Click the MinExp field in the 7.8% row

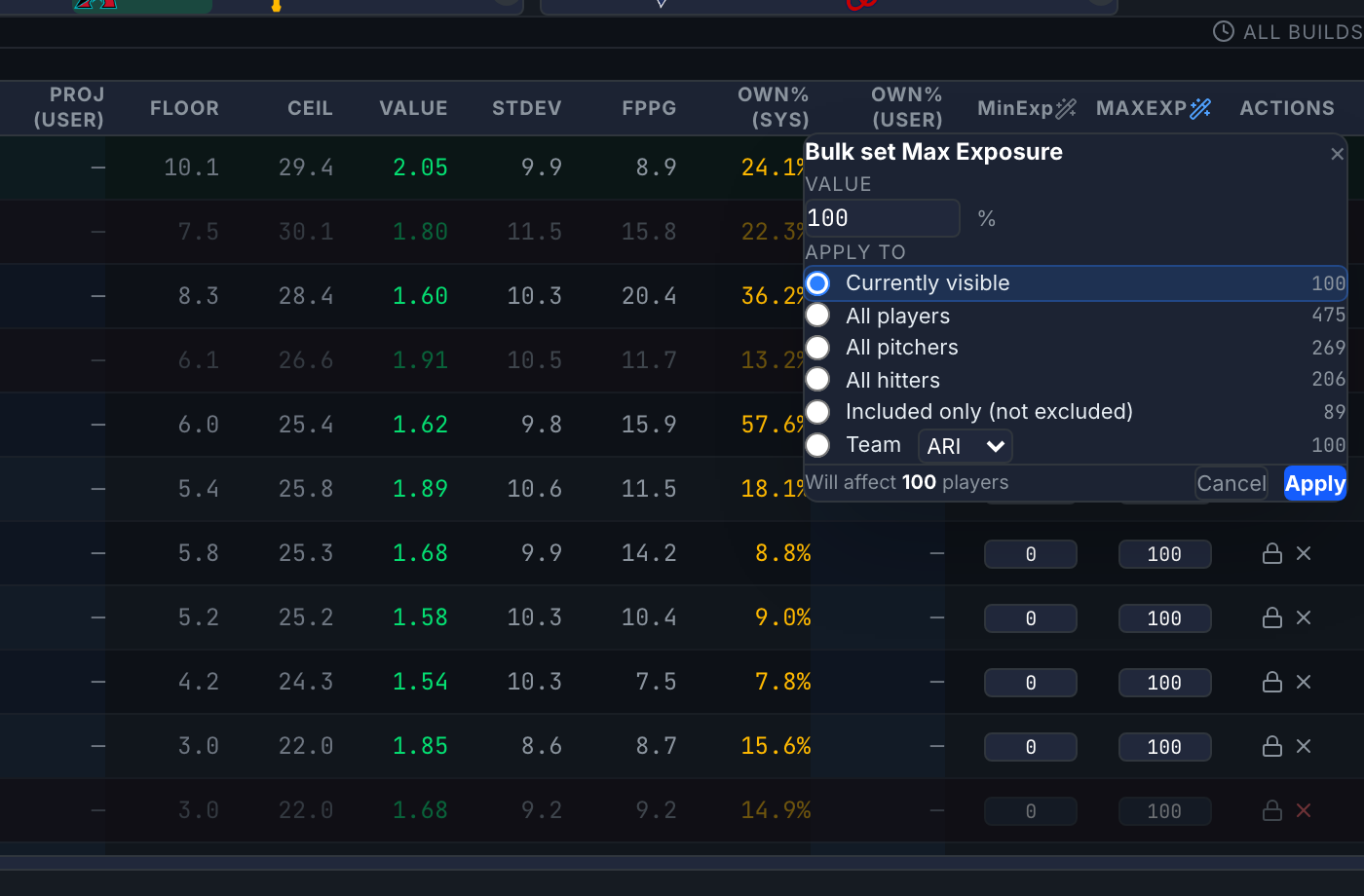(1031, 683)
